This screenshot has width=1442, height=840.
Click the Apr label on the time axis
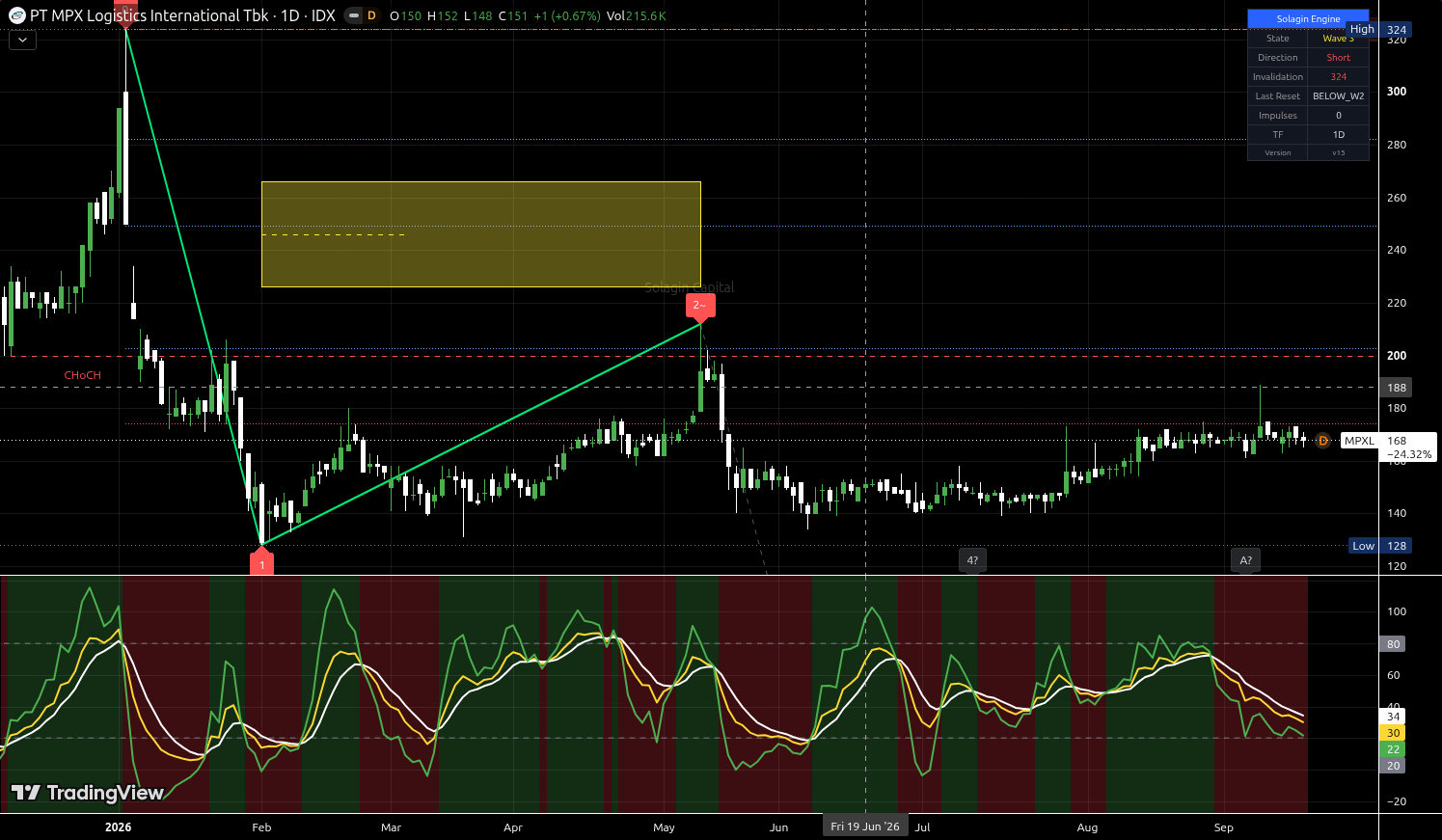513,827
